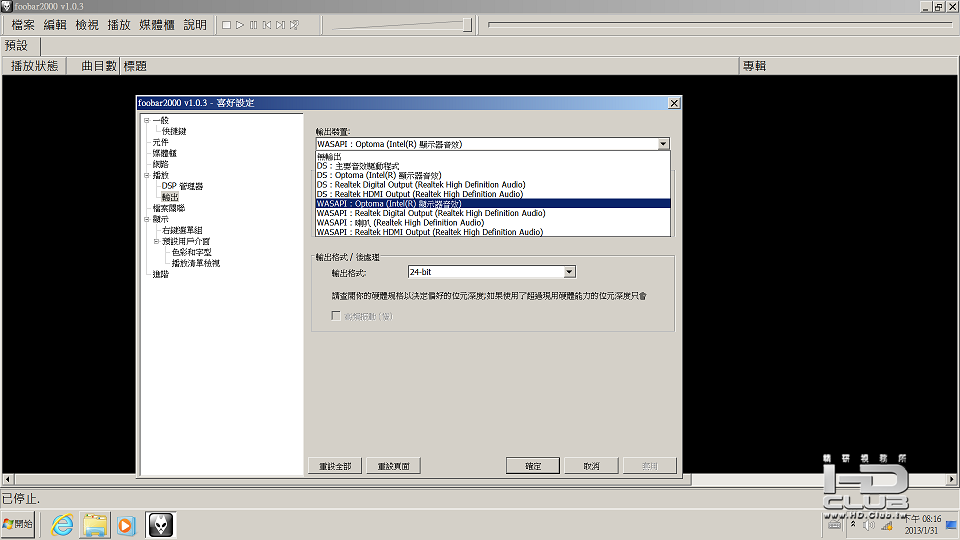Select 無輸出 in device list
Image resolution: width=960 pixels, height=540 pixels.
tap(493, 157)
